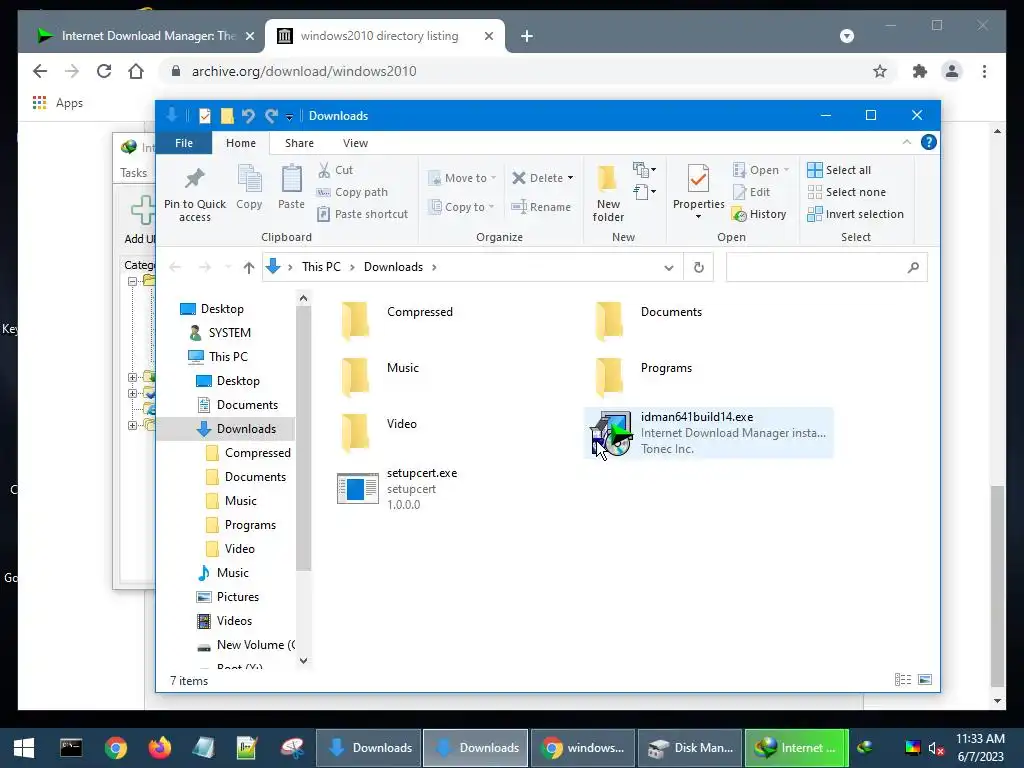Reload the Chrome page

click(104, 71)
